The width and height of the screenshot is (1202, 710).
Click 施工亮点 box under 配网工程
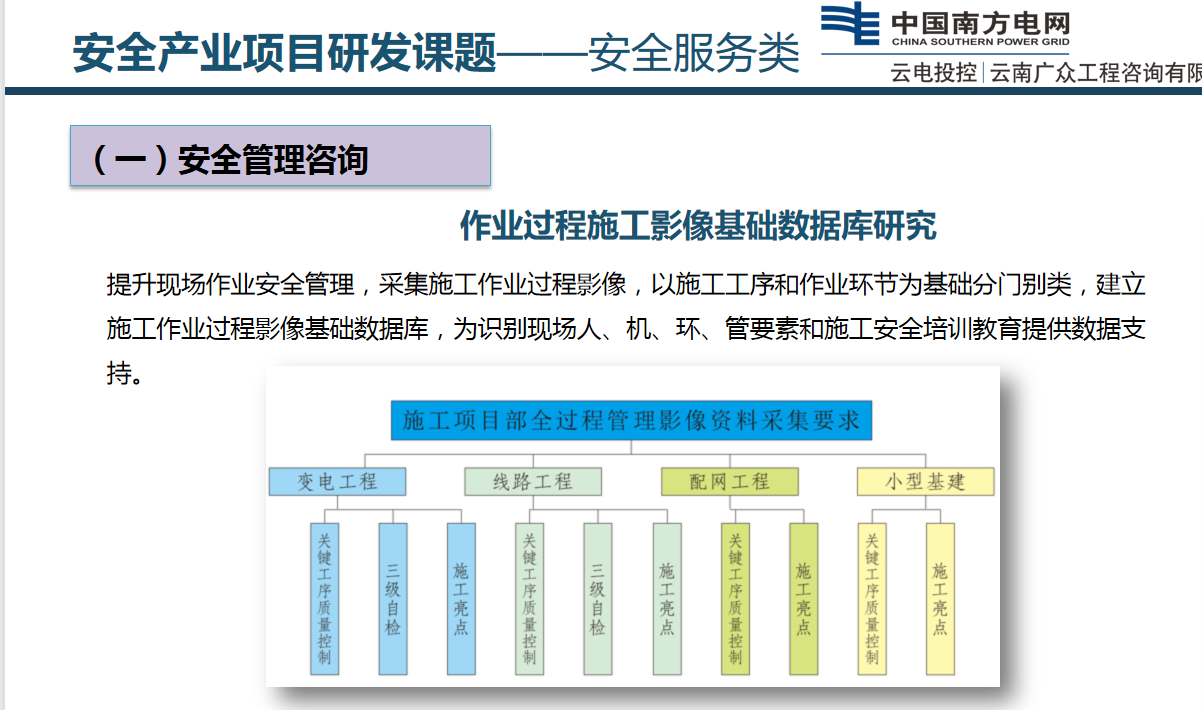(804, 598)
